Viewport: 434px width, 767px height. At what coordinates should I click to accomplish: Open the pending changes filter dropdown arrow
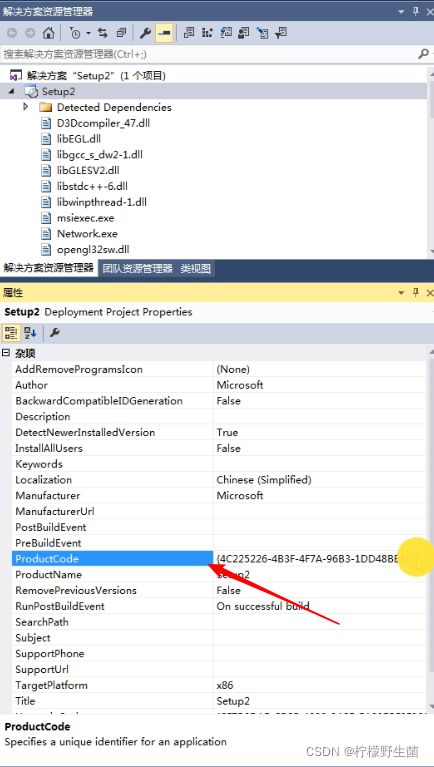click(89, 33)
